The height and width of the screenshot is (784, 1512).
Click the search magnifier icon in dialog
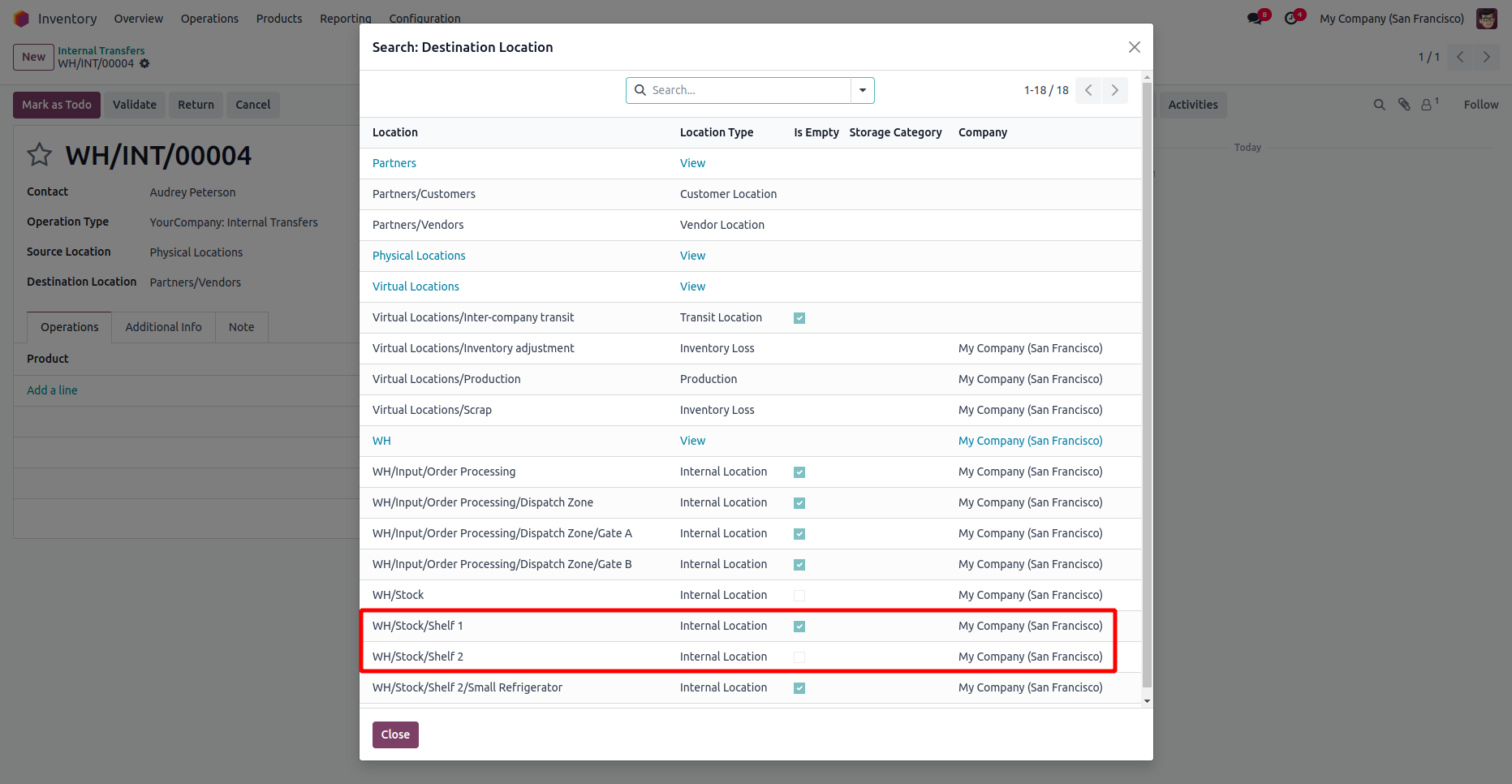click(x=640, y=90)
